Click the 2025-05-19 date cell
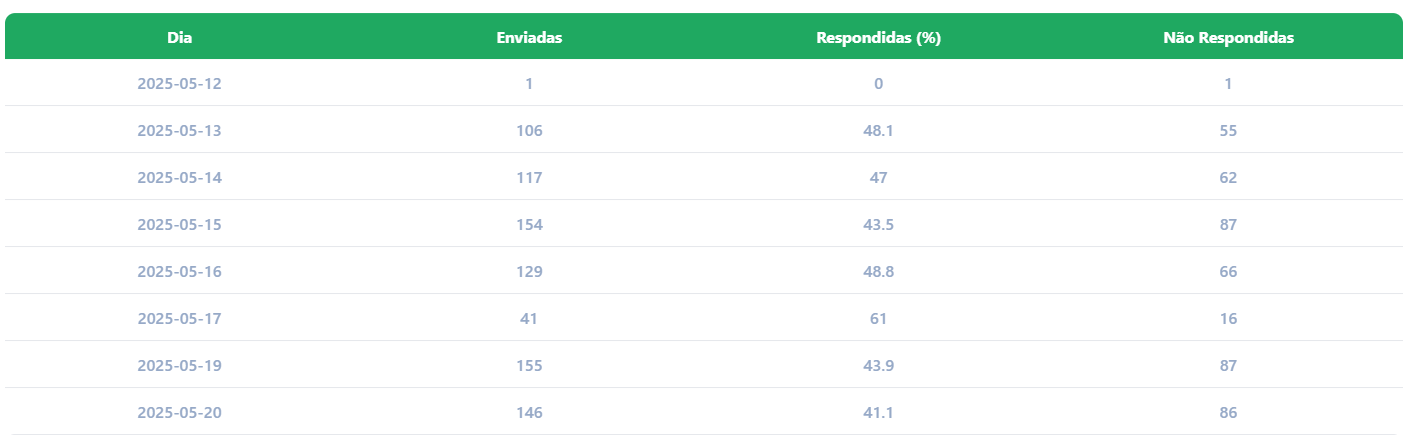Viewport: 1408px width, 438px height. coord(179,366)
